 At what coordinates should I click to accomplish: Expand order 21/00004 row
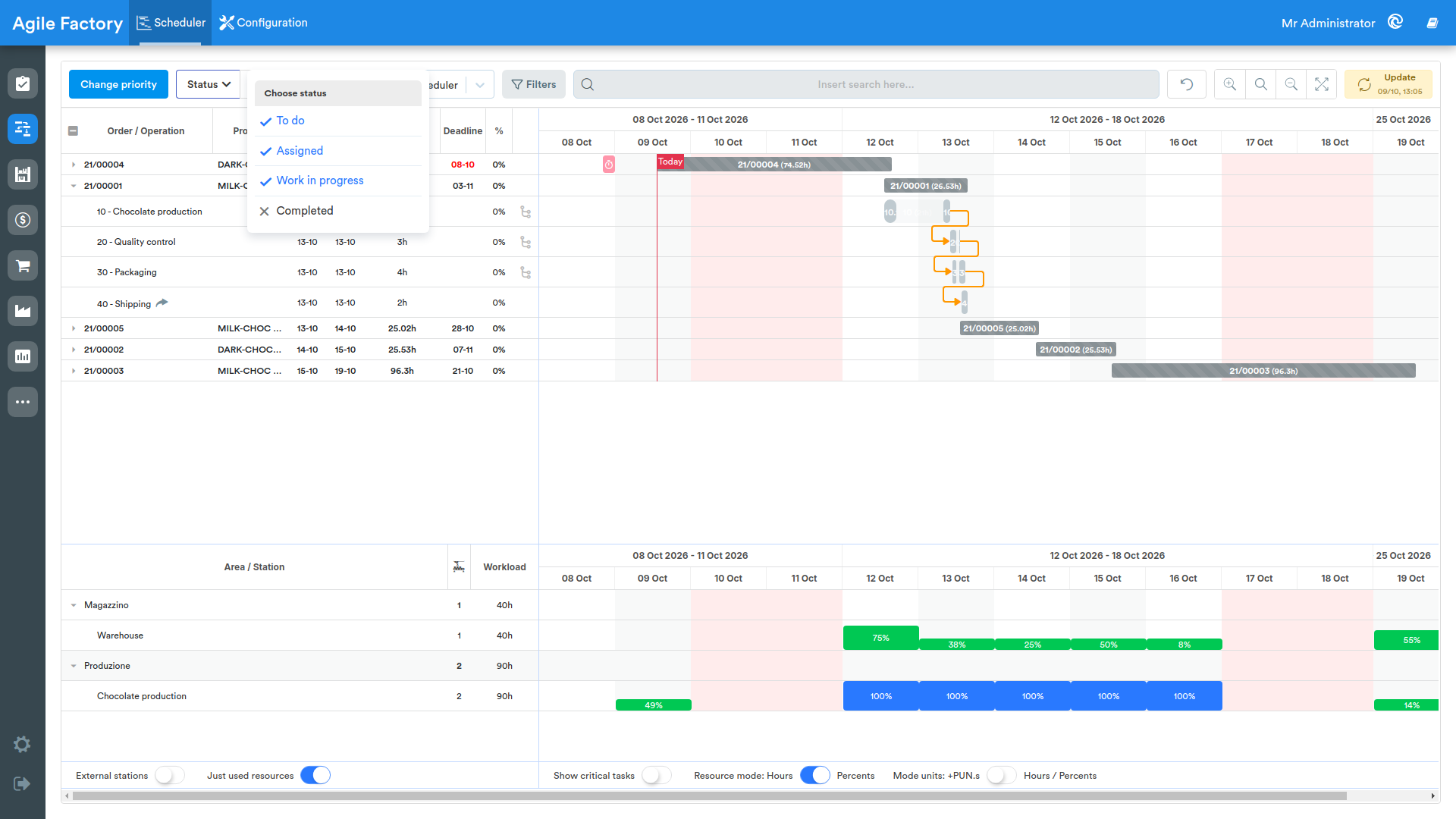[x=74, y=165]
